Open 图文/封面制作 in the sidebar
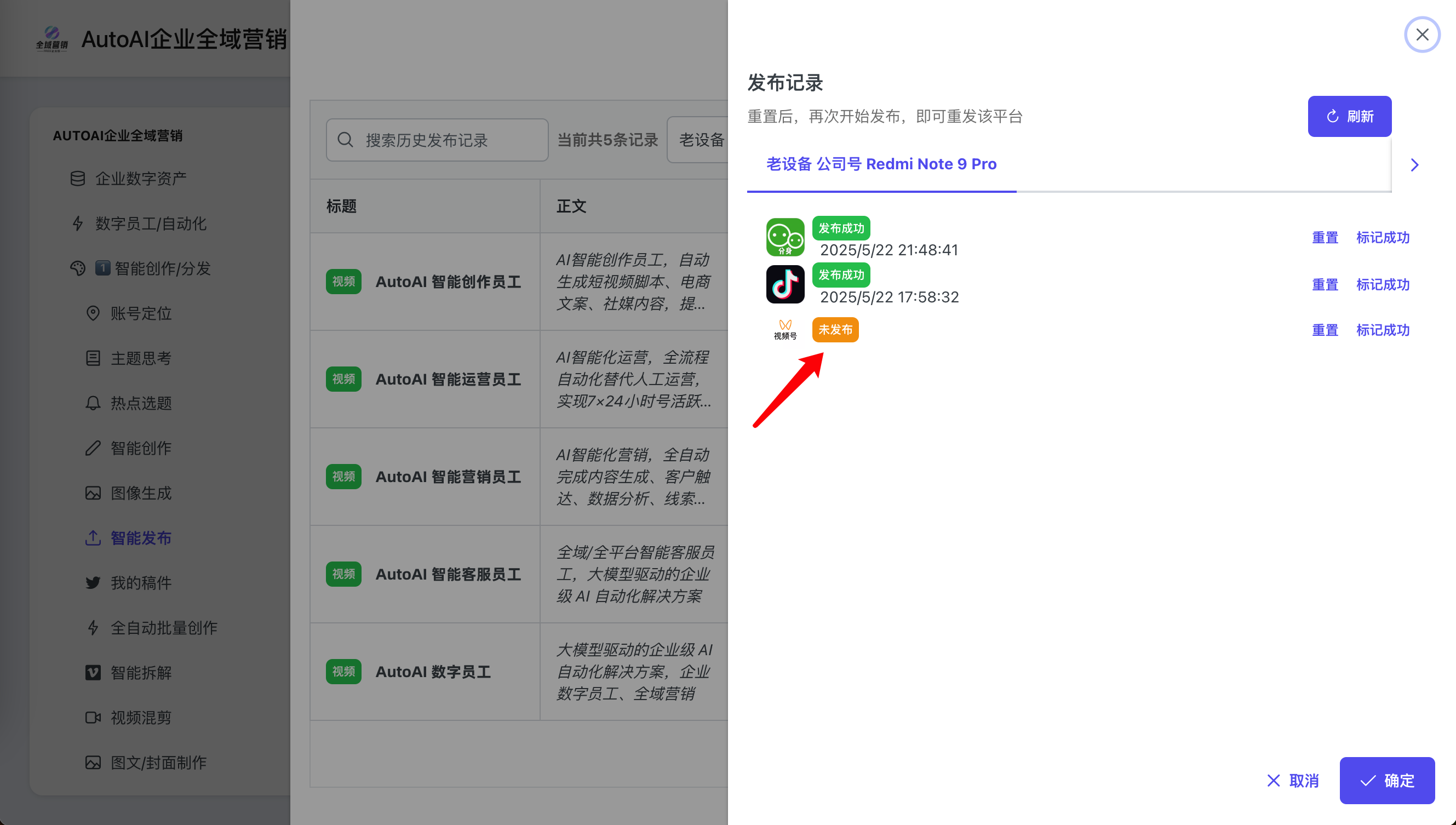1456x825 pixels. click(159, 763)
